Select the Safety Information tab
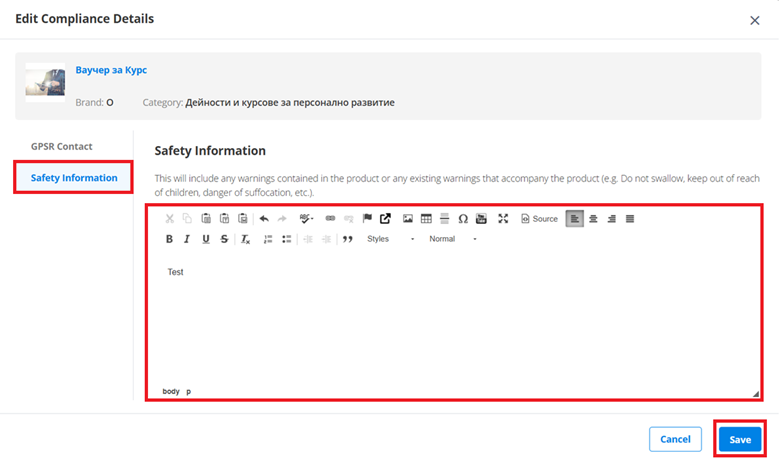Screen dimensions: 780x462 (74, 178)
